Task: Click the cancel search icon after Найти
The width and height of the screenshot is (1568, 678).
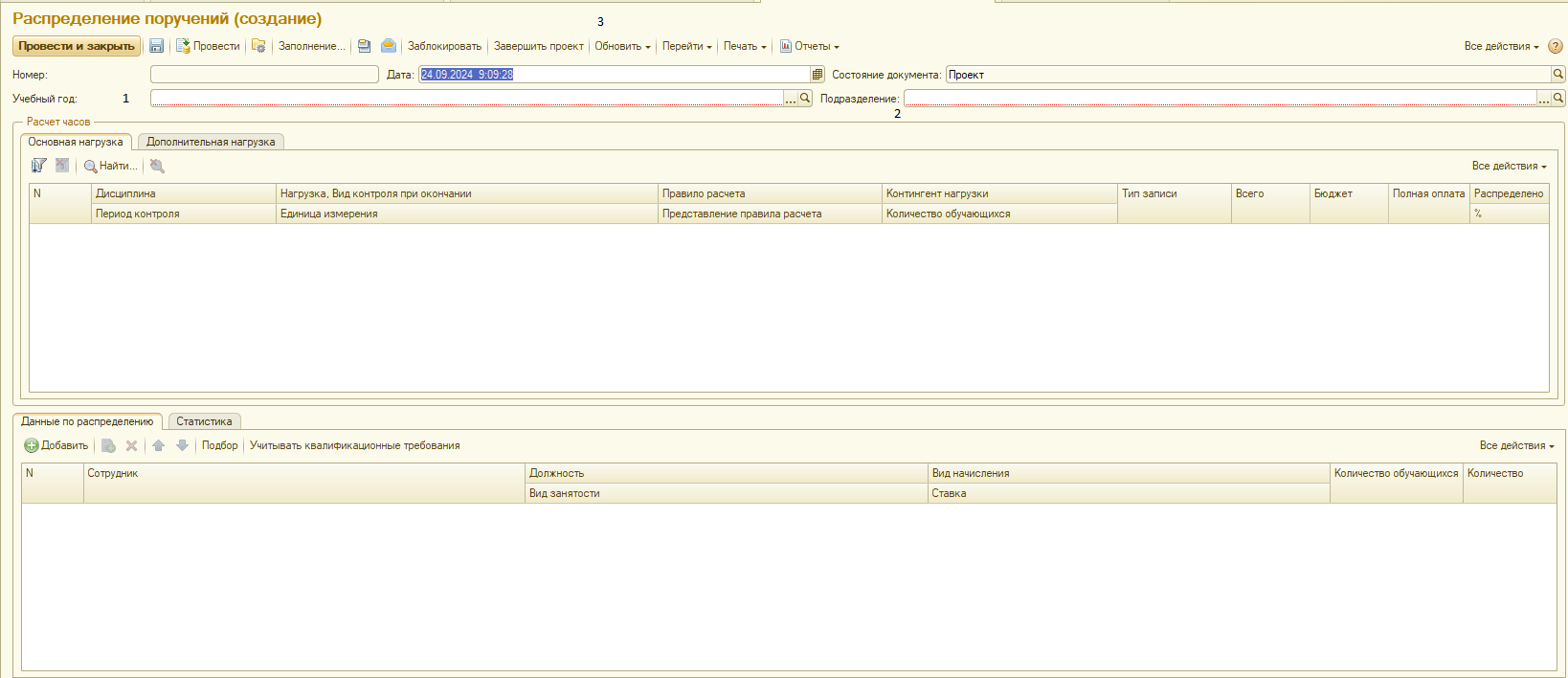Action: [158, 166]
